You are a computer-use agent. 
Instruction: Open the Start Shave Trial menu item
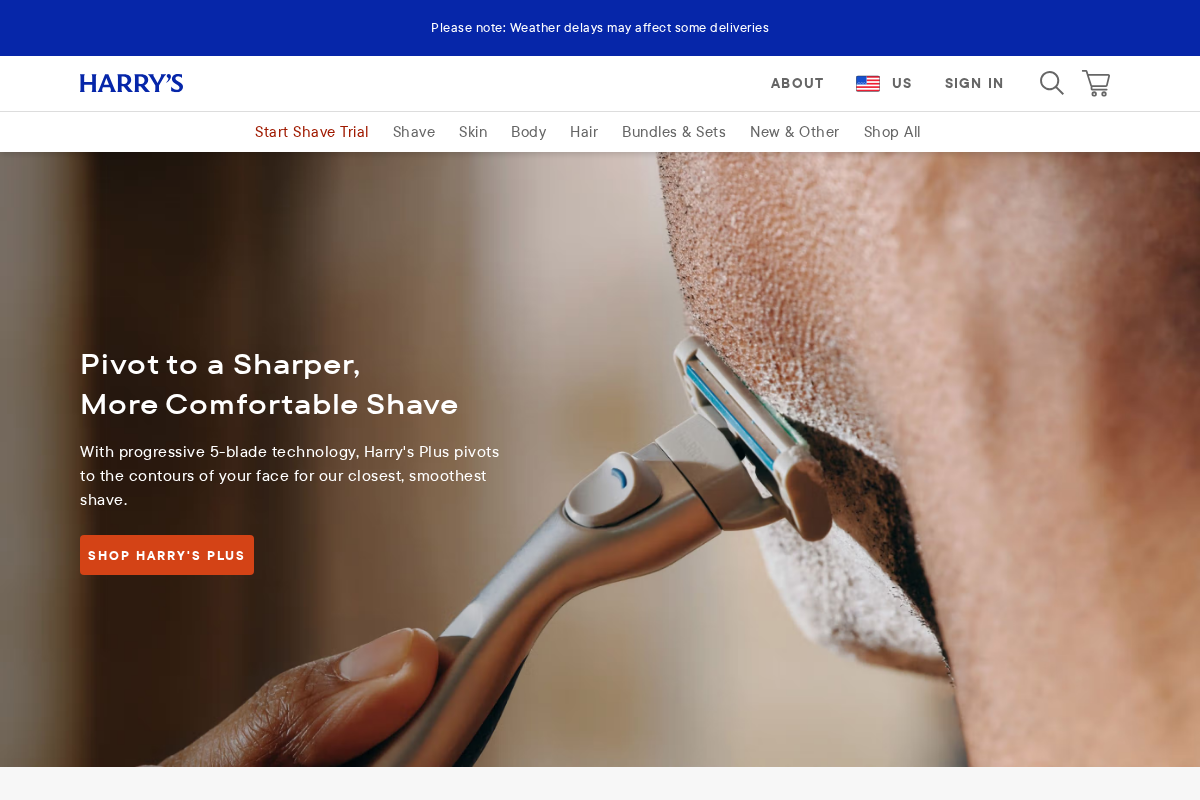312,132
